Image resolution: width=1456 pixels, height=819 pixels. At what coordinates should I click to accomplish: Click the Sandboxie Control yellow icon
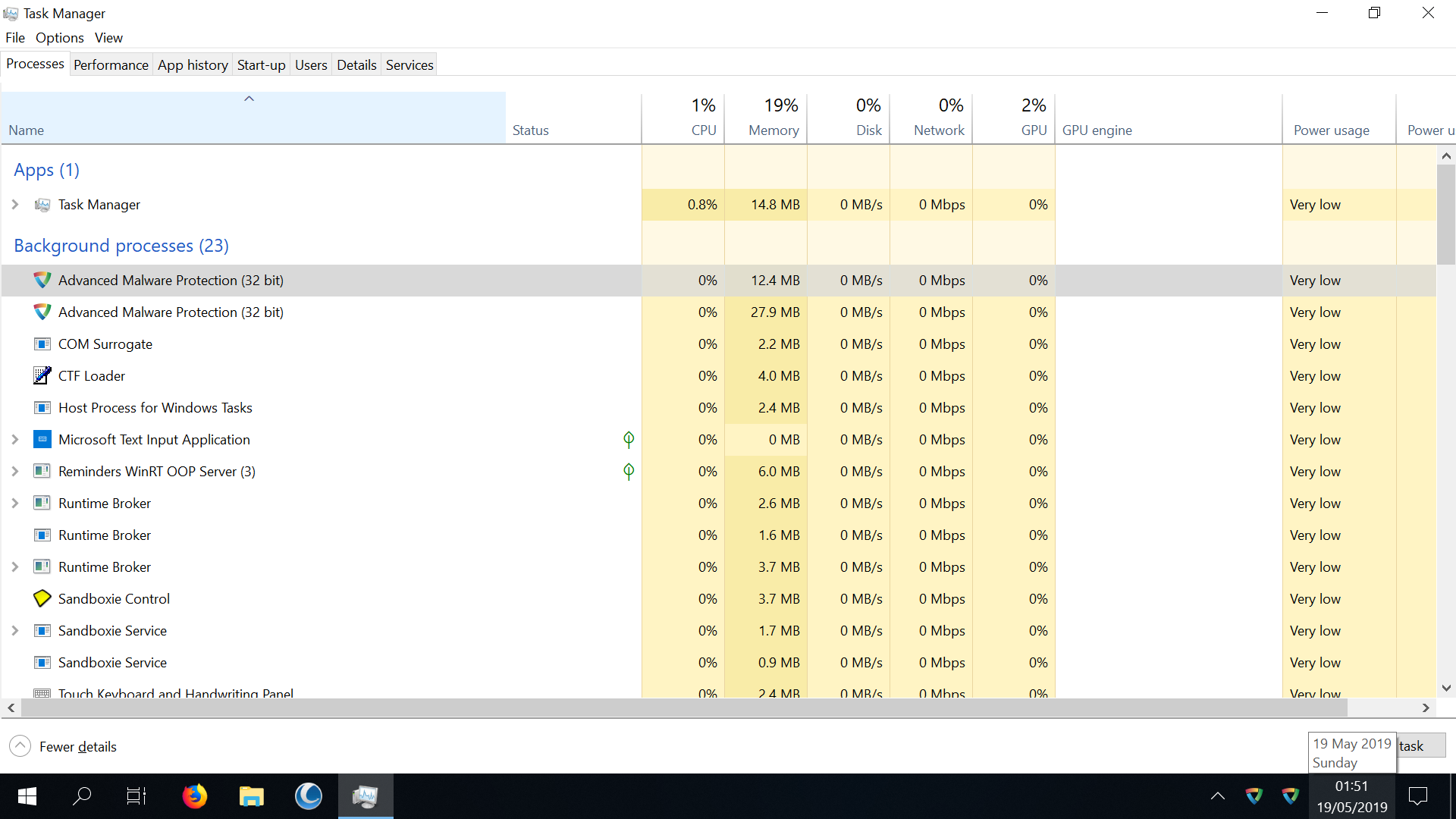pos(42,598)
